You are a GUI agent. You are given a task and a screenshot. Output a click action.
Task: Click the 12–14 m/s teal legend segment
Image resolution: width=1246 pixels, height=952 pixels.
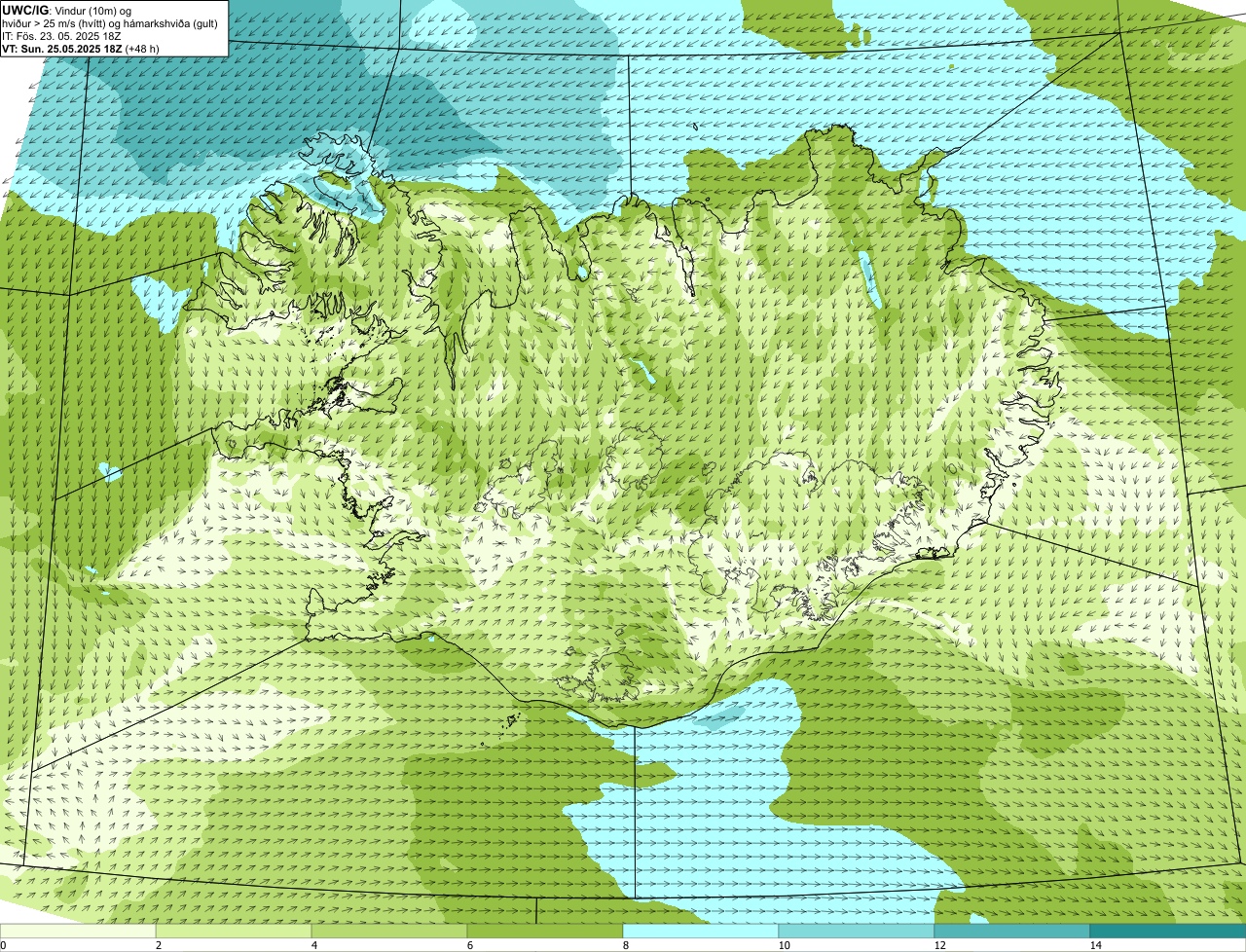click(1012, 931)
